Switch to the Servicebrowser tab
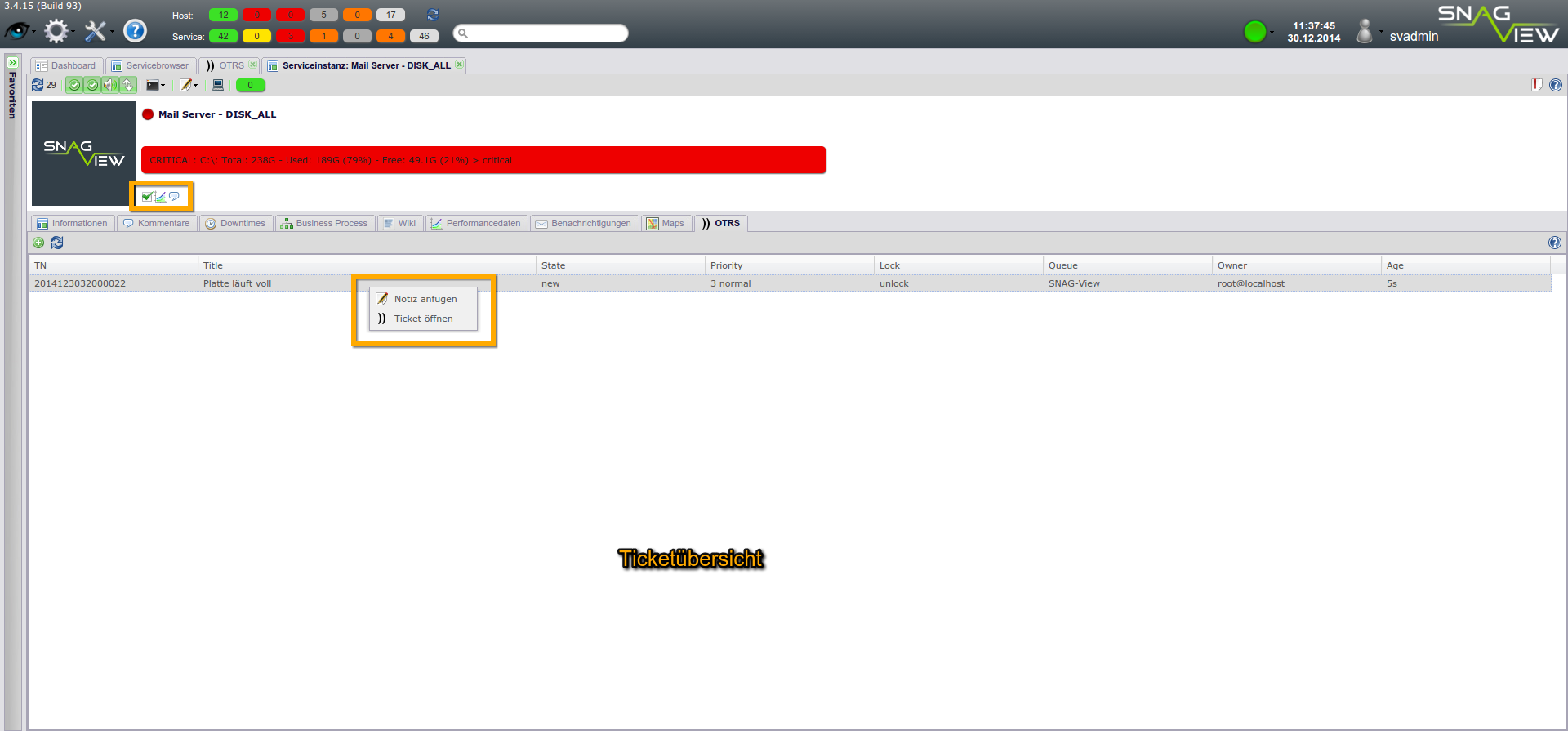This screenshot has height=731, width=1568. [150, 65]
